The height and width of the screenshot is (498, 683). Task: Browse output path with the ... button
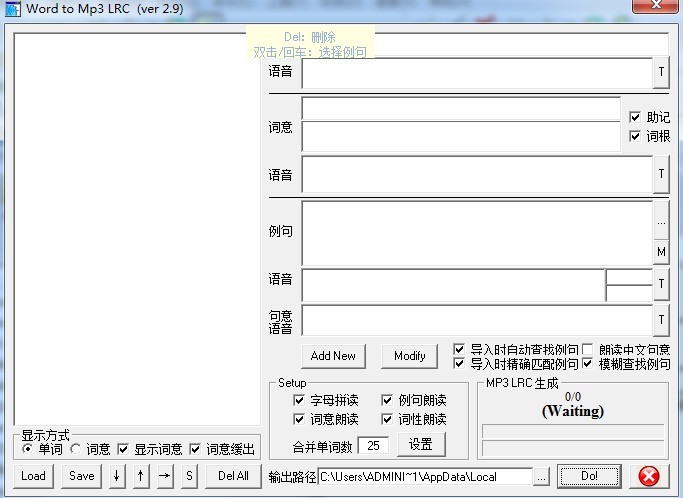coord(541,476)
